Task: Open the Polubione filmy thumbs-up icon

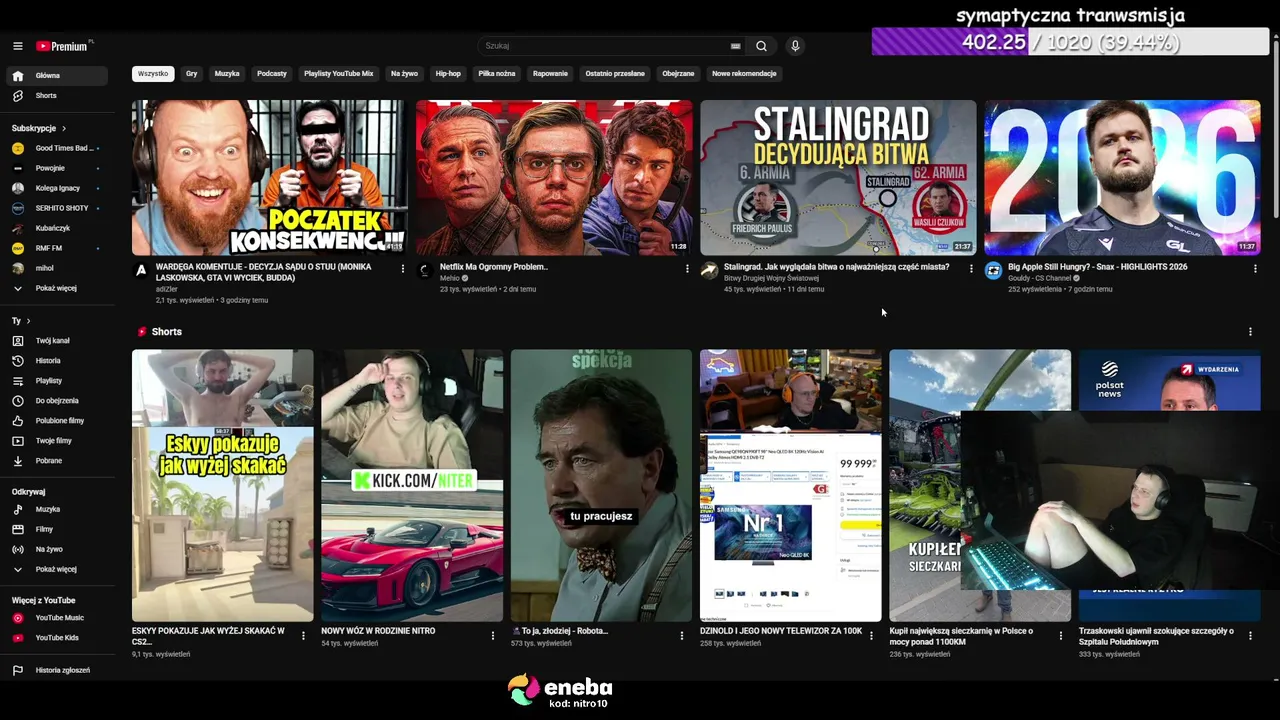Action: [17, 421]
